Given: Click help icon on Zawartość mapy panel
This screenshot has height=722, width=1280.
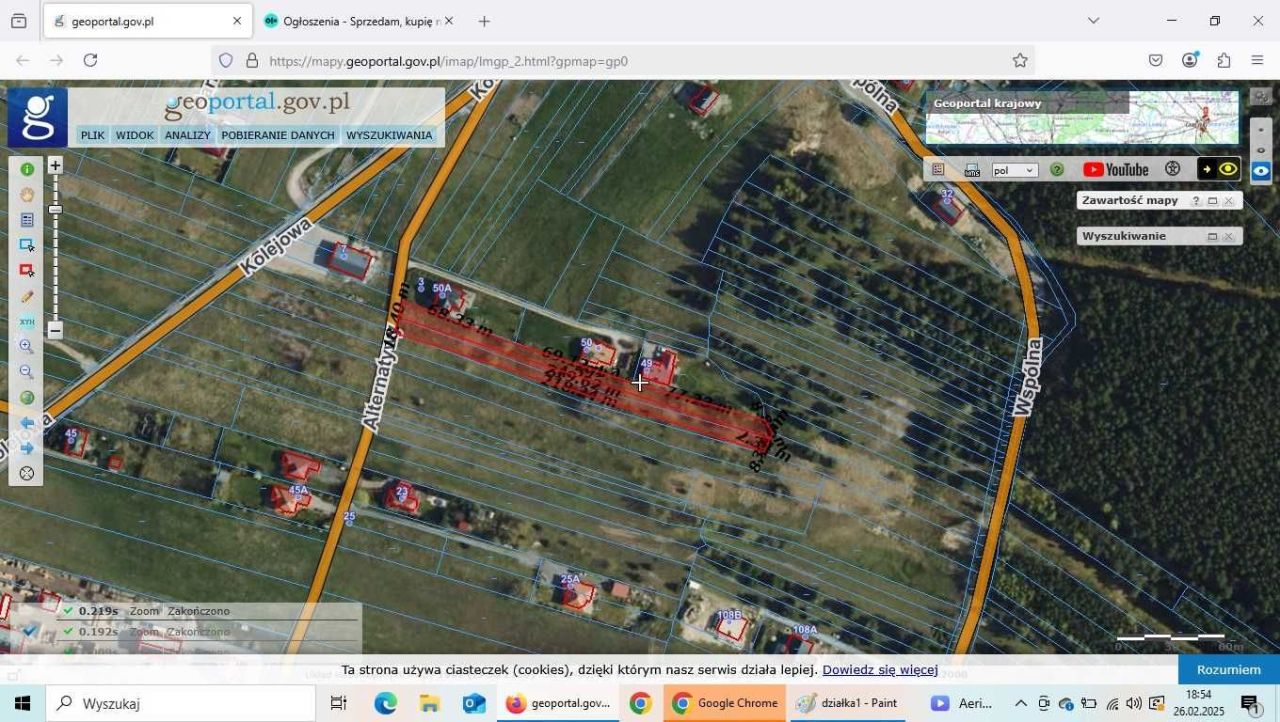Looking at the screenshot, I should (1195, 201).
